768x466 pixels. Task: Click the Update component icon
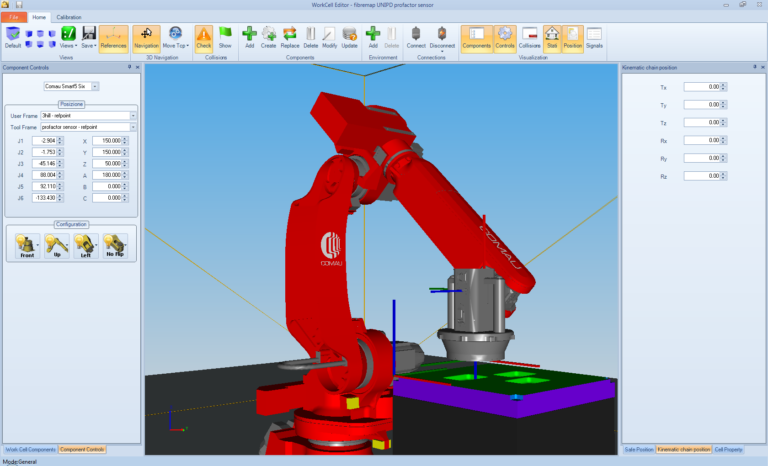point(349,38)
